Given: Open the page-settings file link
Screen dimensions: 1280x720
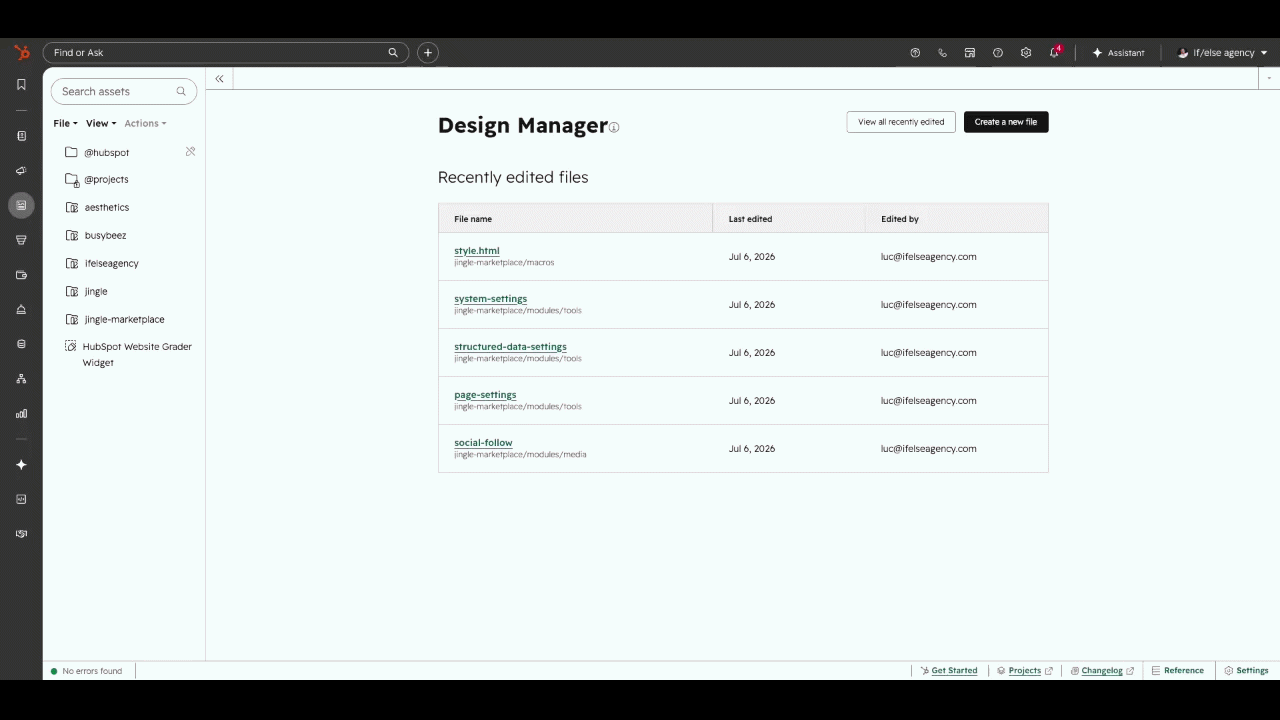Looking at the screenshot, I should [485, 395].
